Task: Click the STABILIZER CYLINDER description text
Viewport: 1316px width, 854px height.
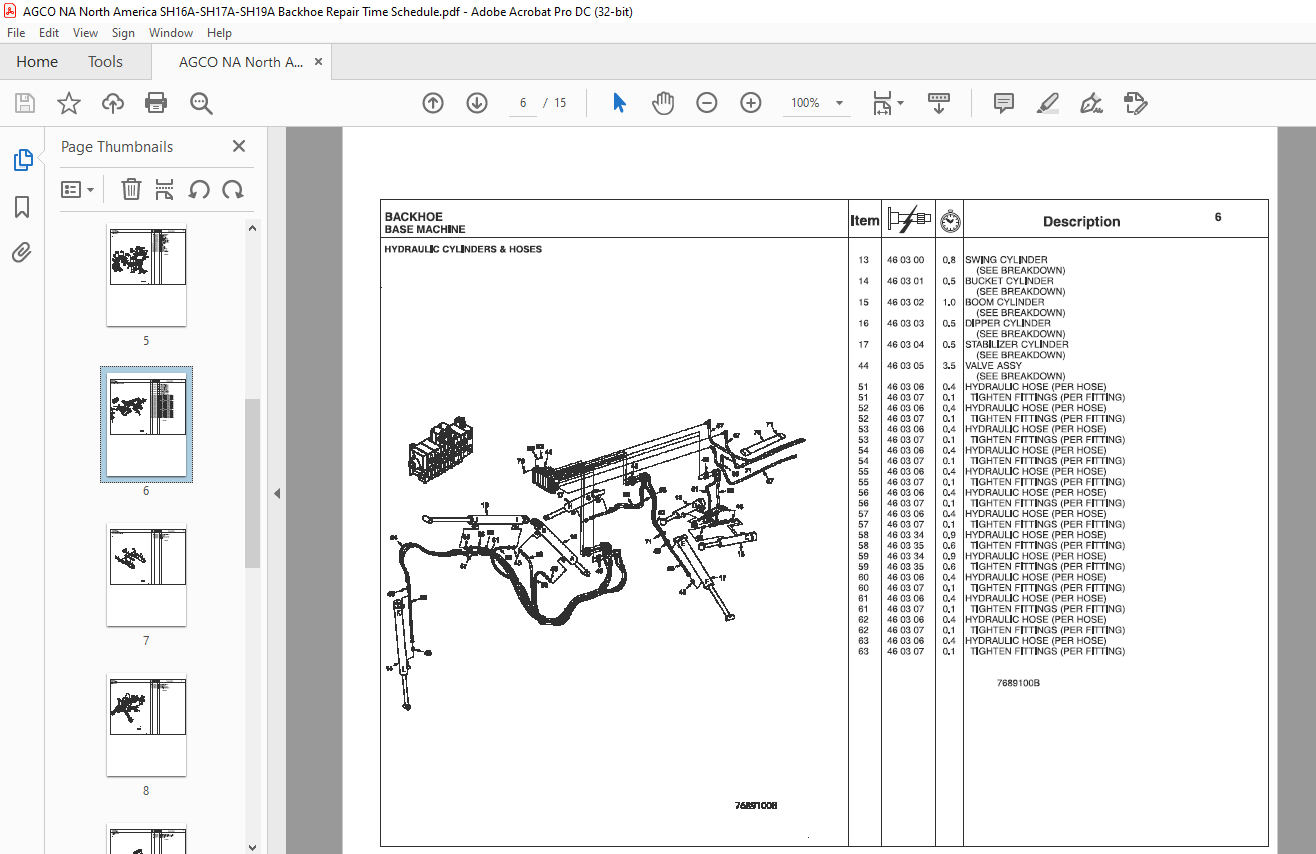Action: [x=1016, y=344]
